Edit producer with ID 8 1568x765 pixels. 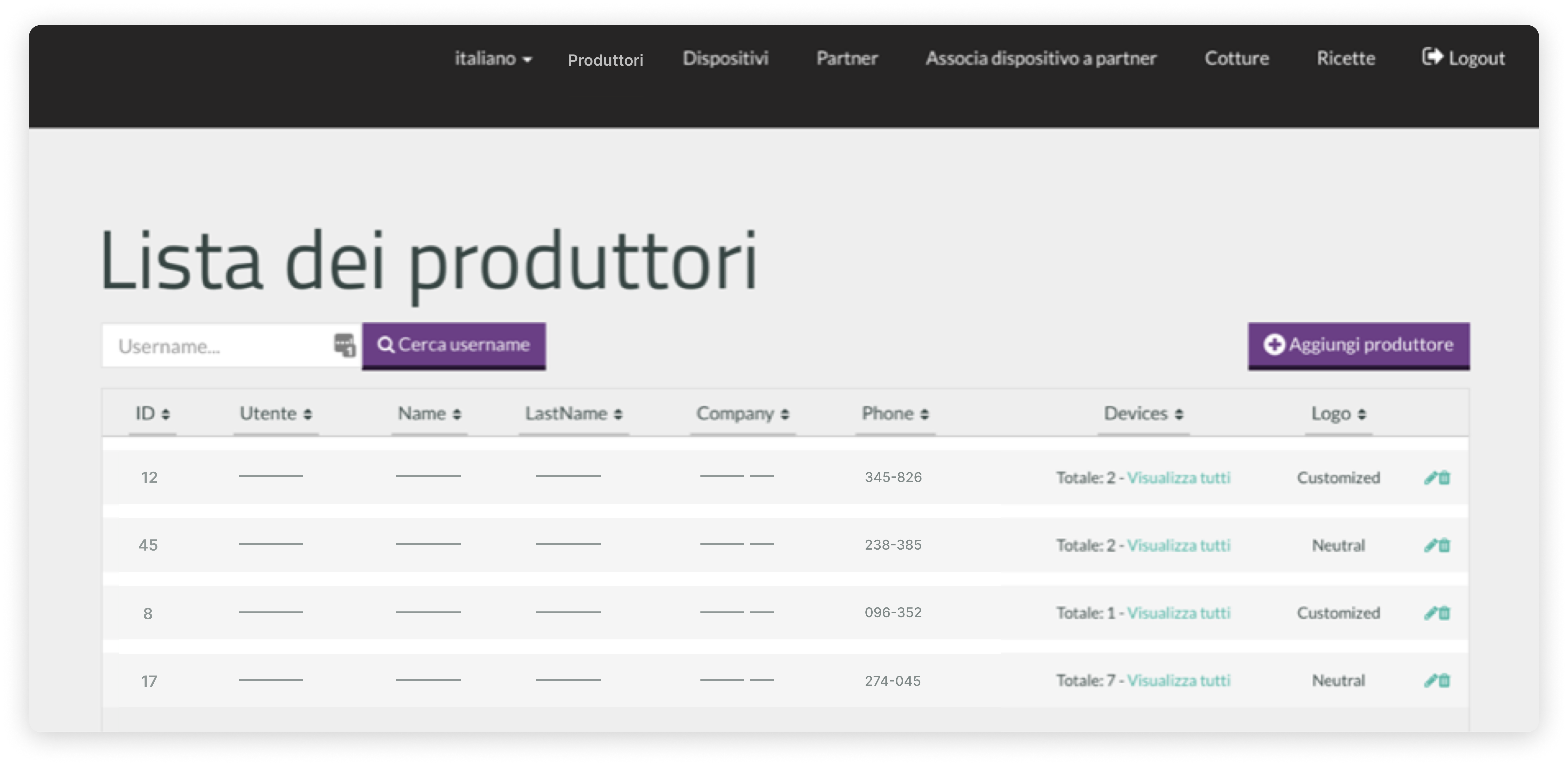pos(1430,613)
